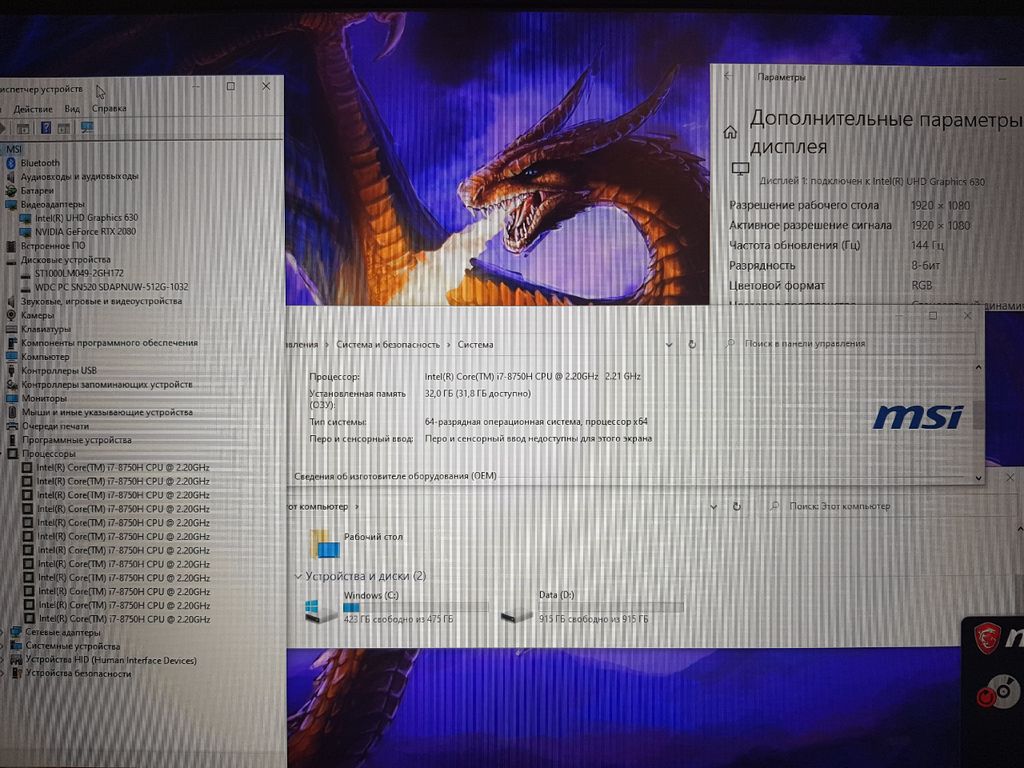Image resolution: width=1024 pixels, height=768 pixels.
Task: Click the home icon in the Параметры window
Action: [730, 133]
